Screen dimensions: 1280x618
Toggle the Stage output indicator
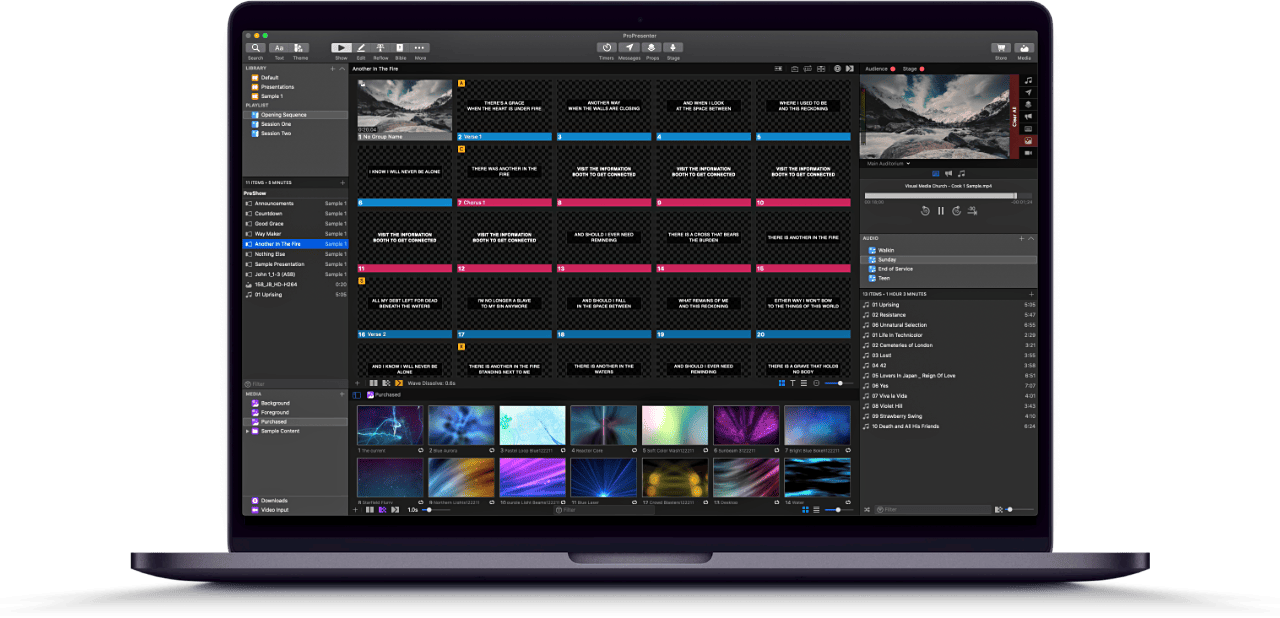(x=921, y=69)
